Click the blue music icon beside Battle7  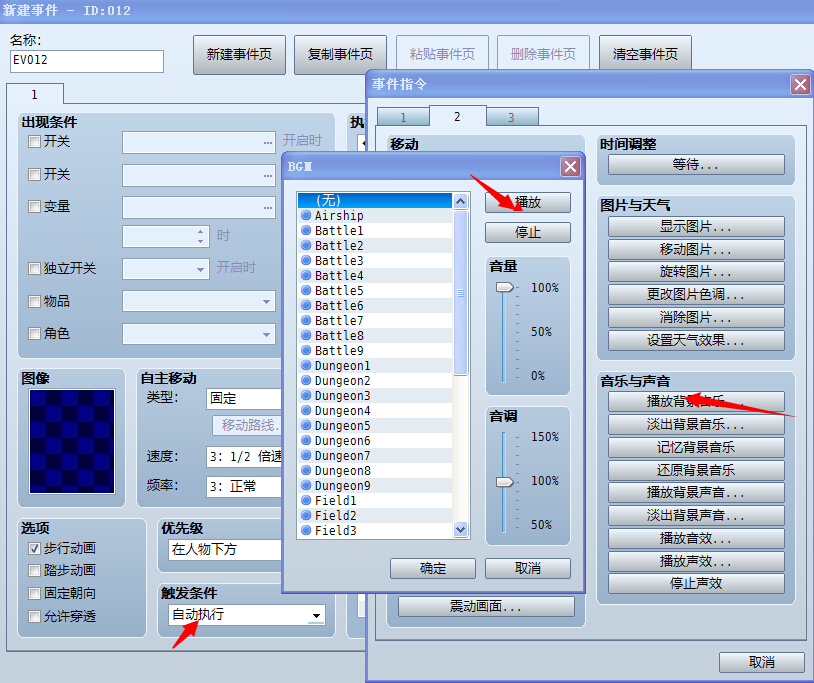(306, 321)
